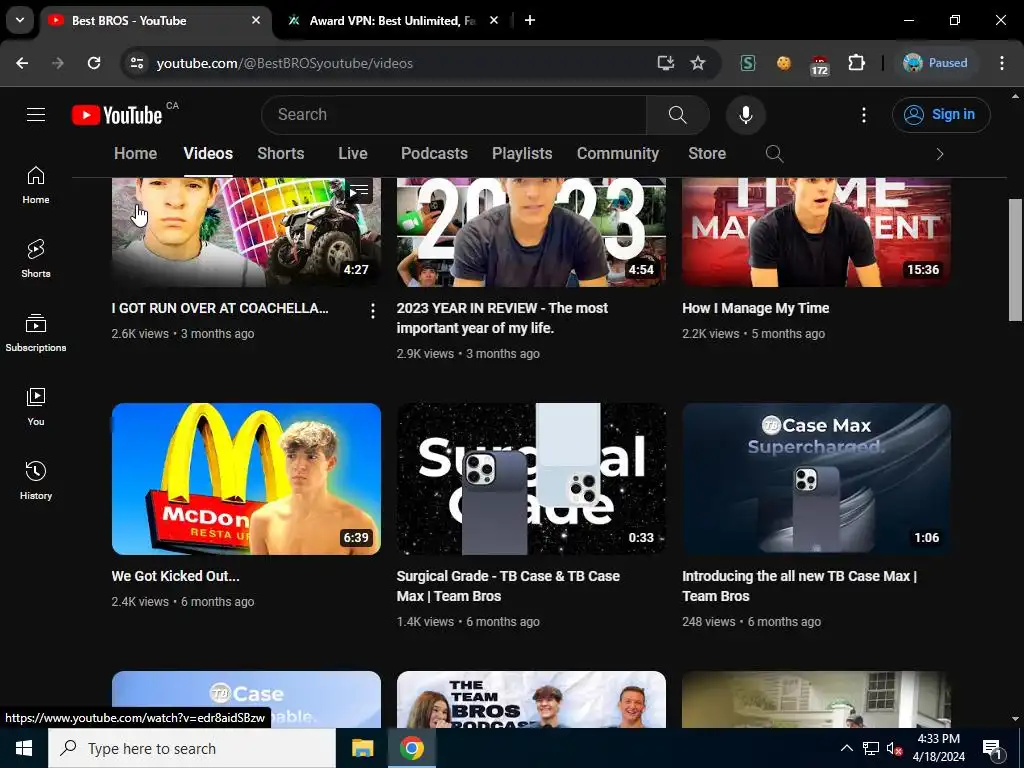The image size is (1024, 768).
Task: Open the Community channel tab
Action: [x=617, y=153]
